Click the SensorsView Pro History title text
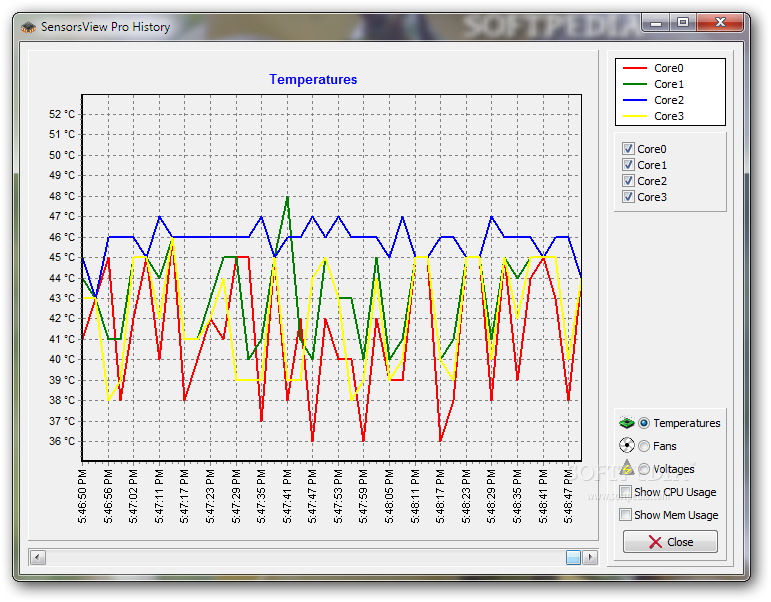Viewport: 771px width, 602px height. 105,27
